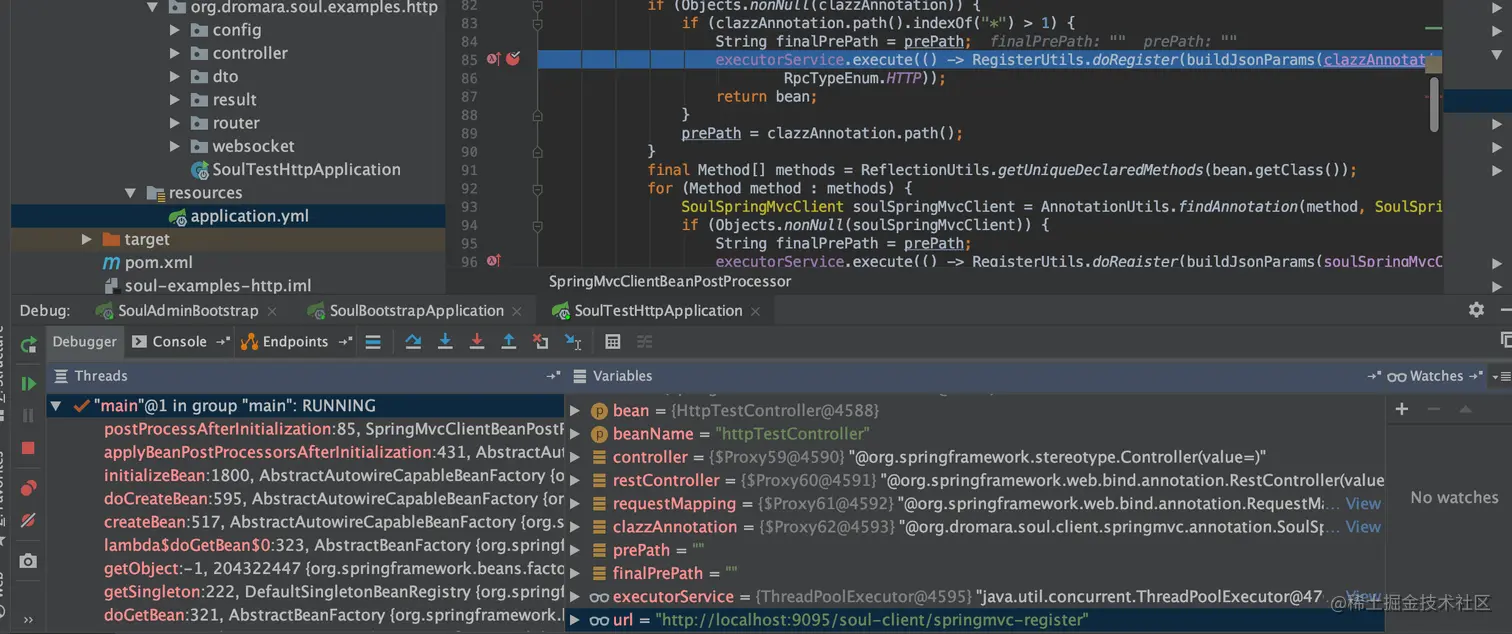Expand the controller folder in the project tree
The height and width of the screenshot is (634, 1512).
[x=175, y=53]
